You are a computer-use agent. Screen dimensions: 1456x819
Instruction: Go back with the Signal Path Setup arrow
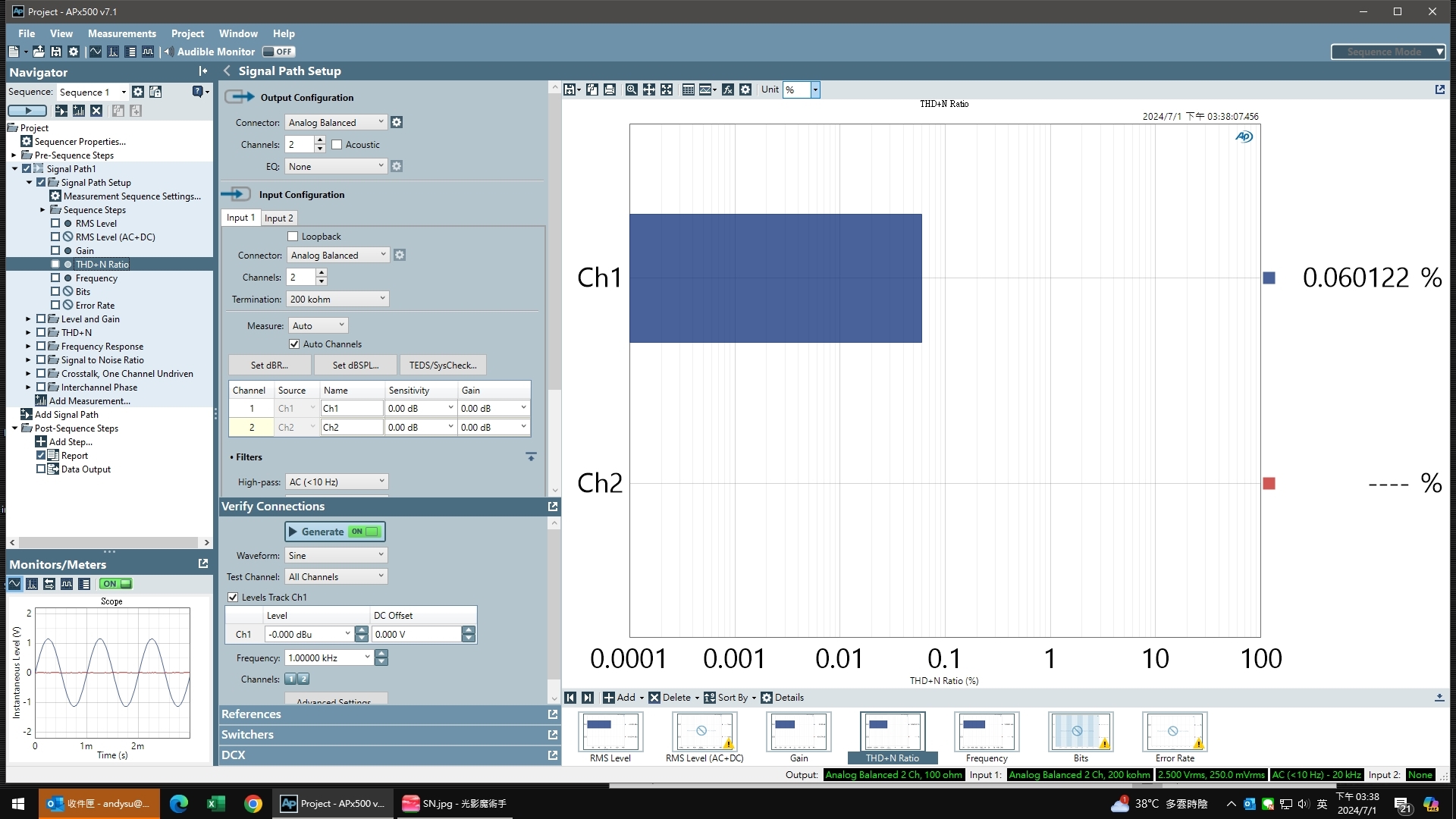[x=227, y=71]
